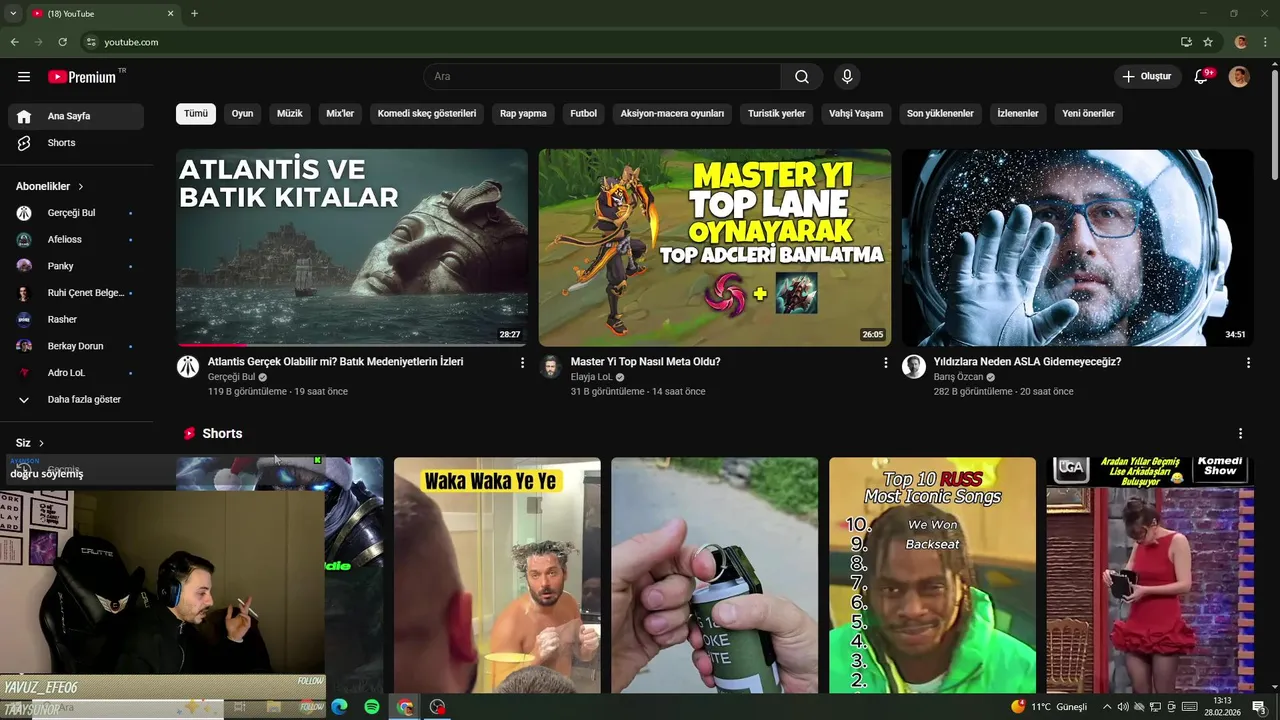
Task: Select the Müzik filter chip
Action: point(290,114)
